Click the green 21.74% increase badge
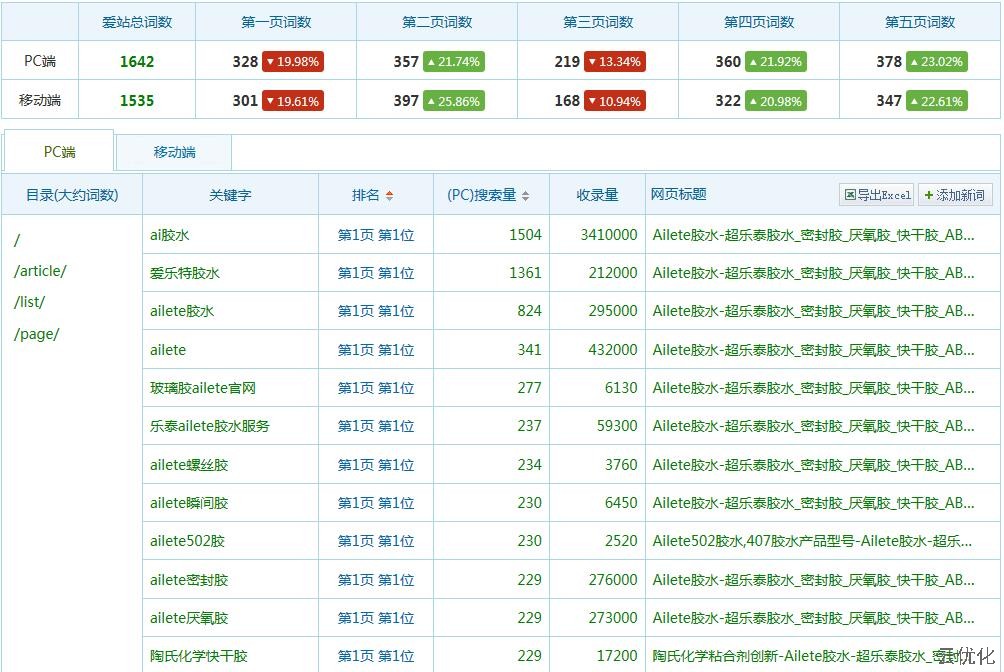 [x=453, y=62]
